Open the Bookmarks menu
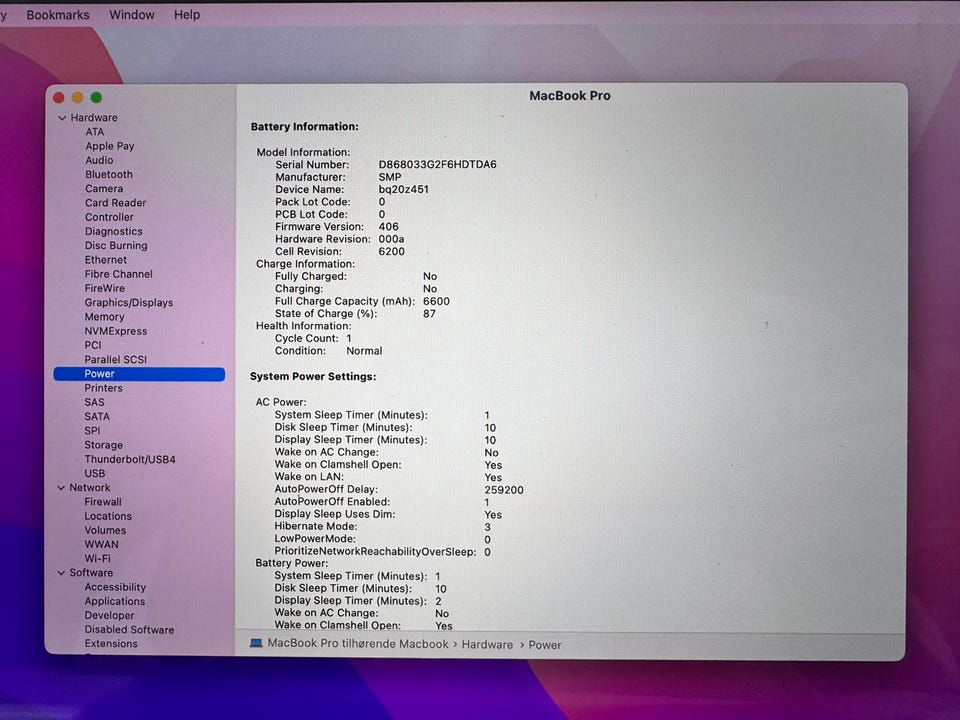 (58, 15)
